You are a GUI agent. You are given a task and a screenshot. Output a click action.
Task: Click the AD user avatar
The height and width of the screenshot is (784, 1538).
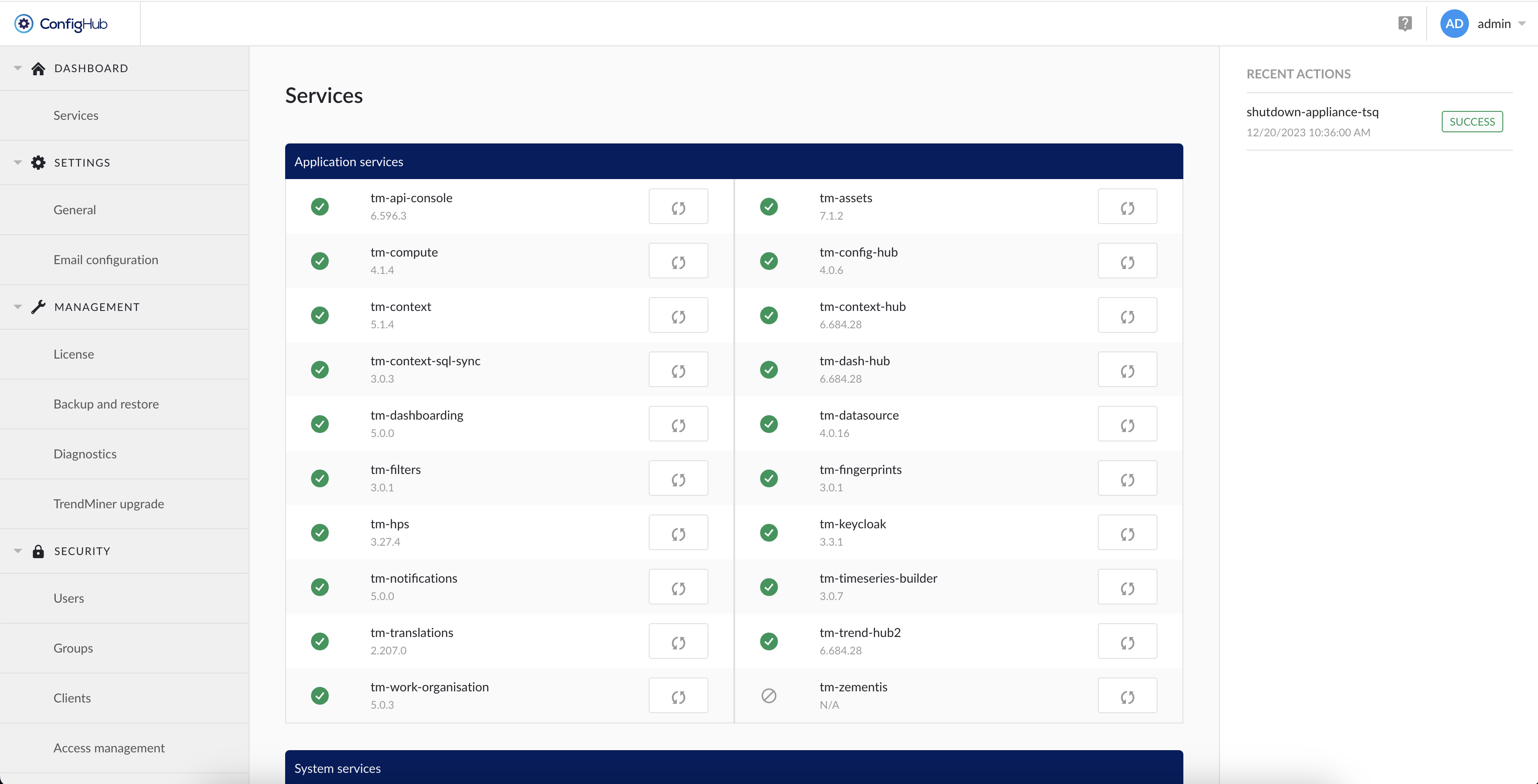tap(1454, 24)
